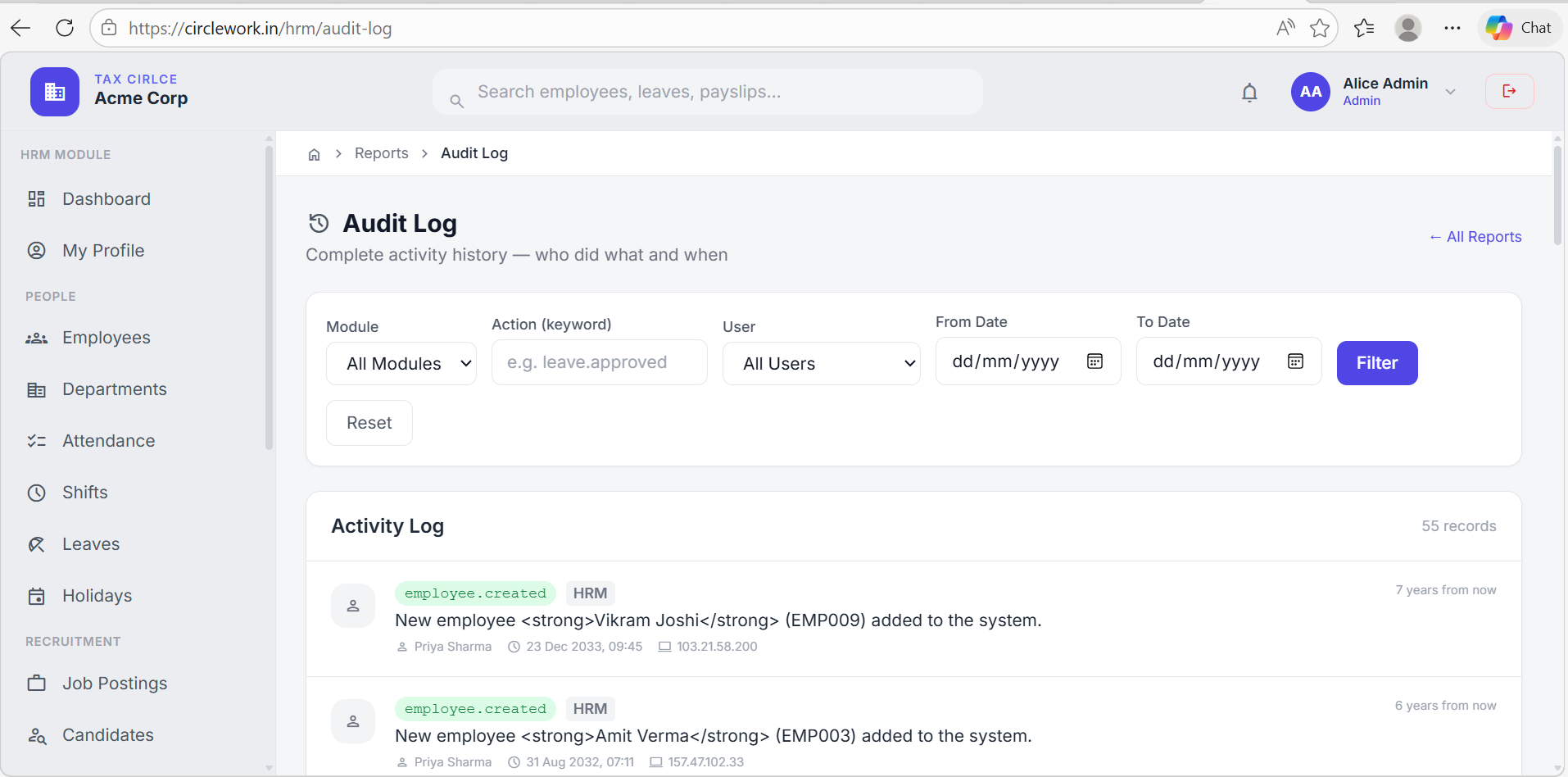1568x777 pixels.
Task: Open the From Date calendar picker
Action: coord(1095,361)
